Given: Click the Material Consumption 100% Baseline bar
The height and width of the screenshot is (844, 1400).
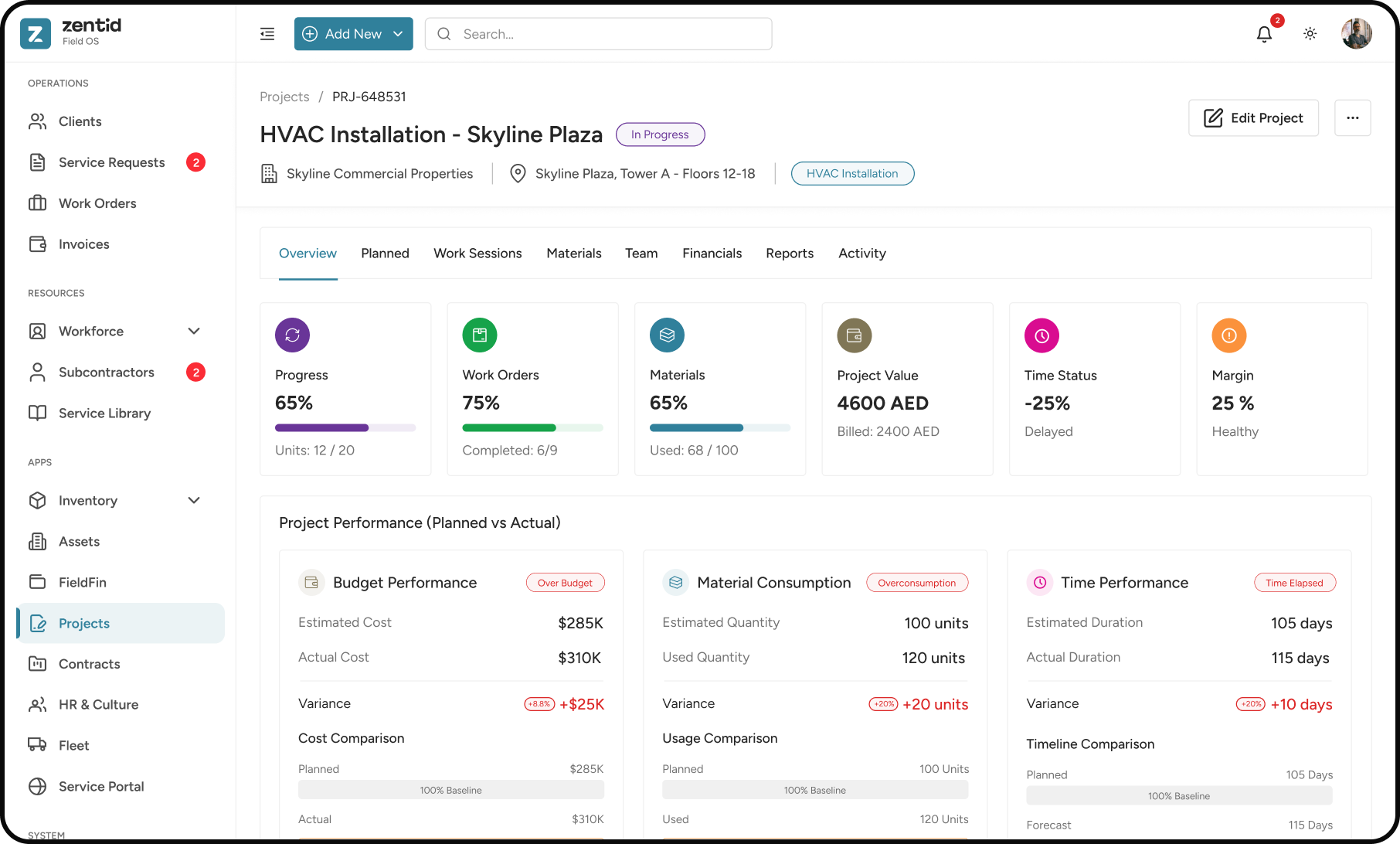Looking at the screenshot, I should click(815, 790).
